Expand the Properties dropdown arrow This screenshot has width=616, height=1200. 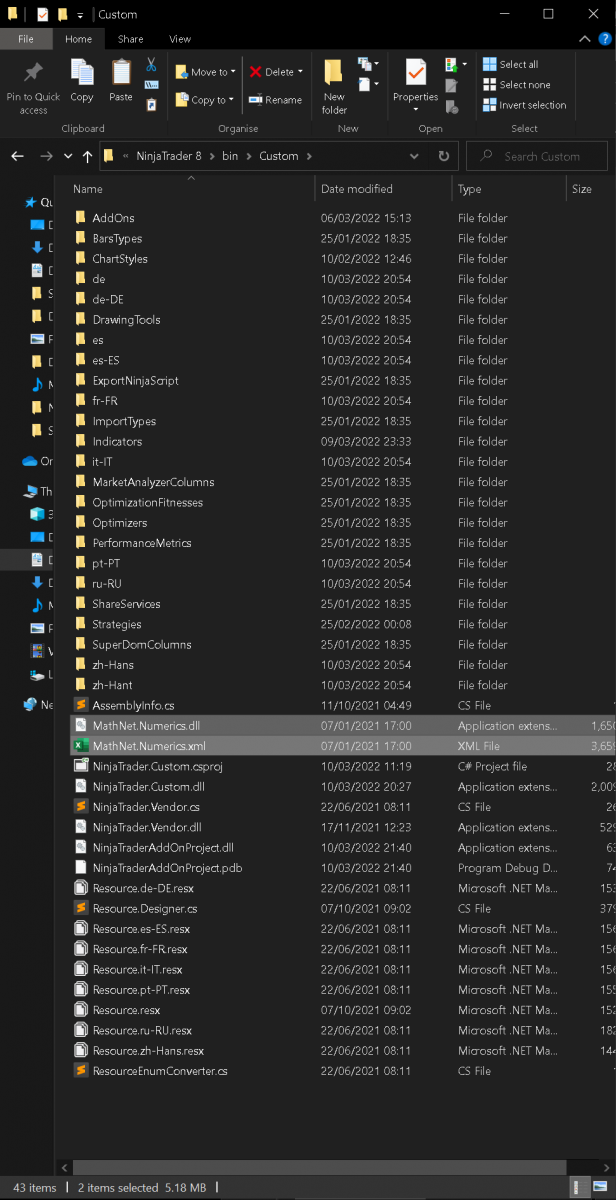tap(416, 109)
